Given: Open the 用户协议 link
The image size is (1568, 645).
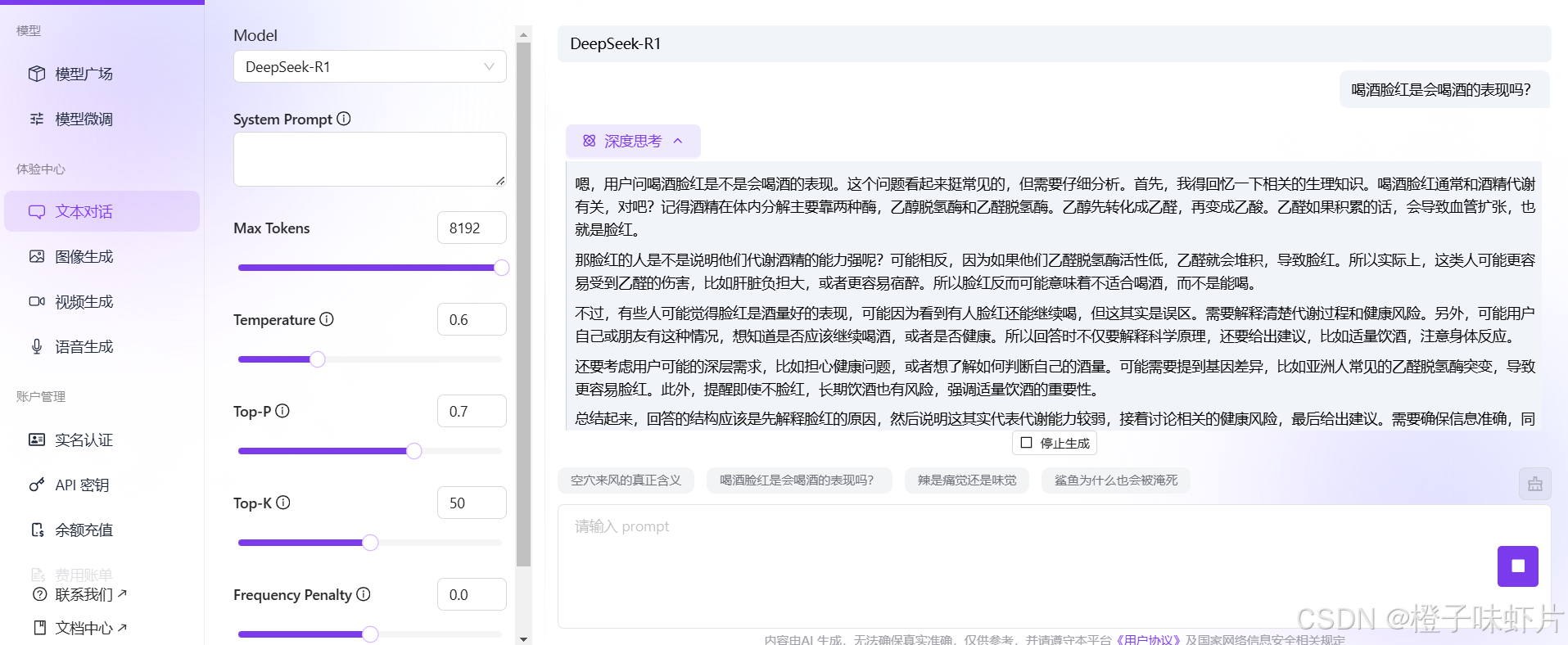Looking at the screenshot, I should (1148, 639).
